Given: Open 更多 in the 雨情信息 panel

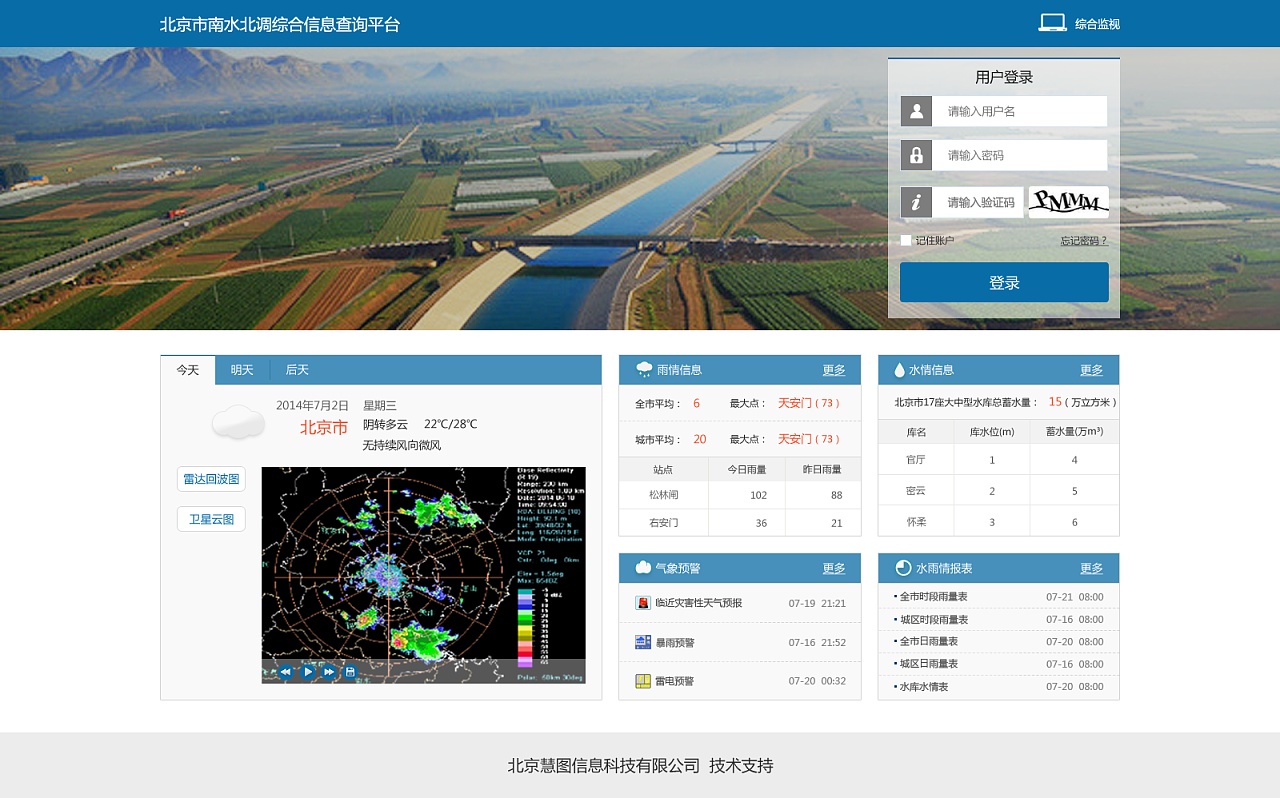Looking at the screenshot, I should pos(834,370).
